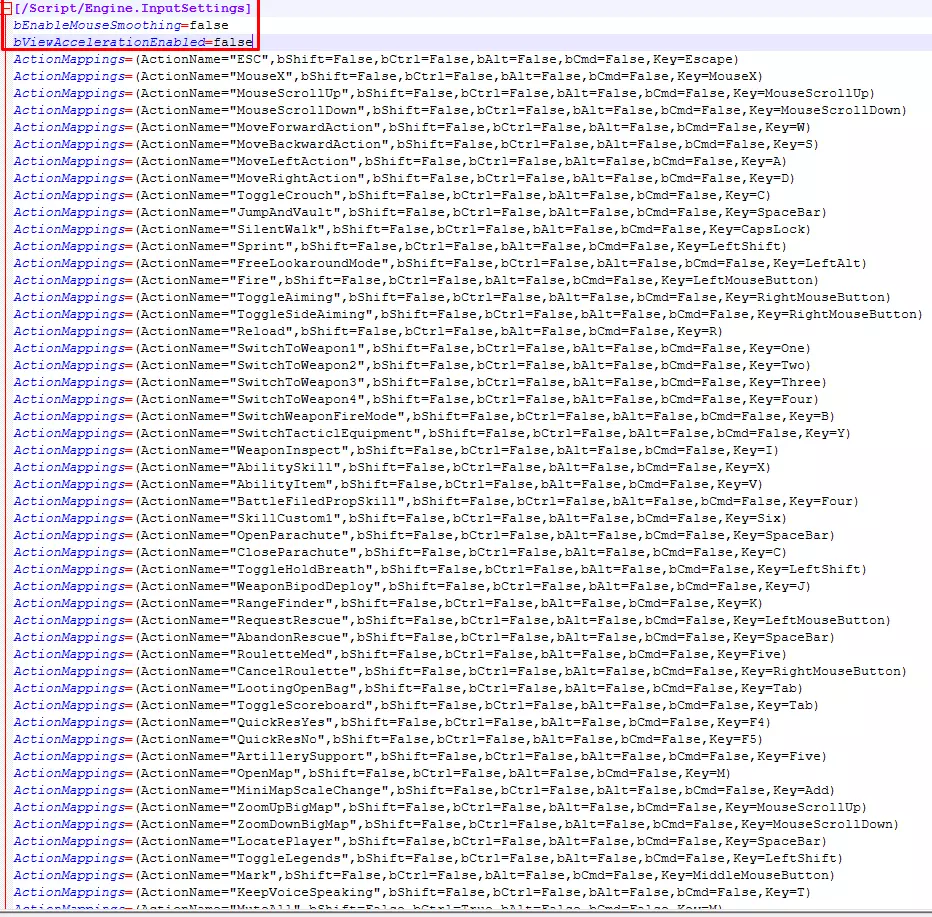The width and height of the screenshot is (932, 917).
Task: Click the "MouseScrollDown" action mapping line
Action: pyautogui.click(x=459, y=111)
